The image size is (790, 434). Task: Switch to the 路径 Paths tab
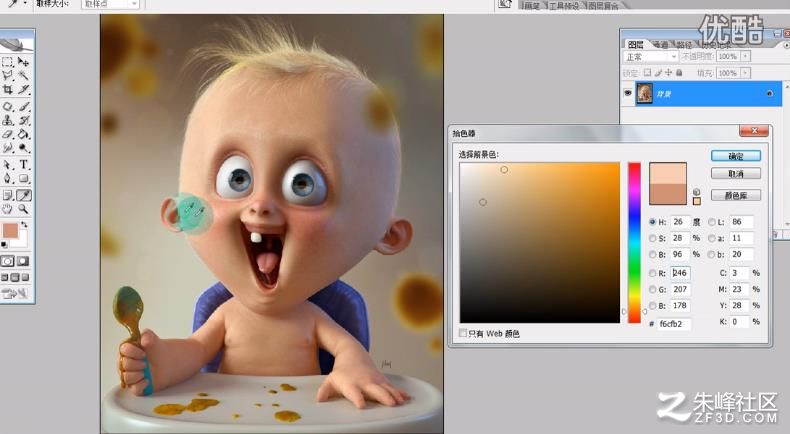[x=684, y=45]
